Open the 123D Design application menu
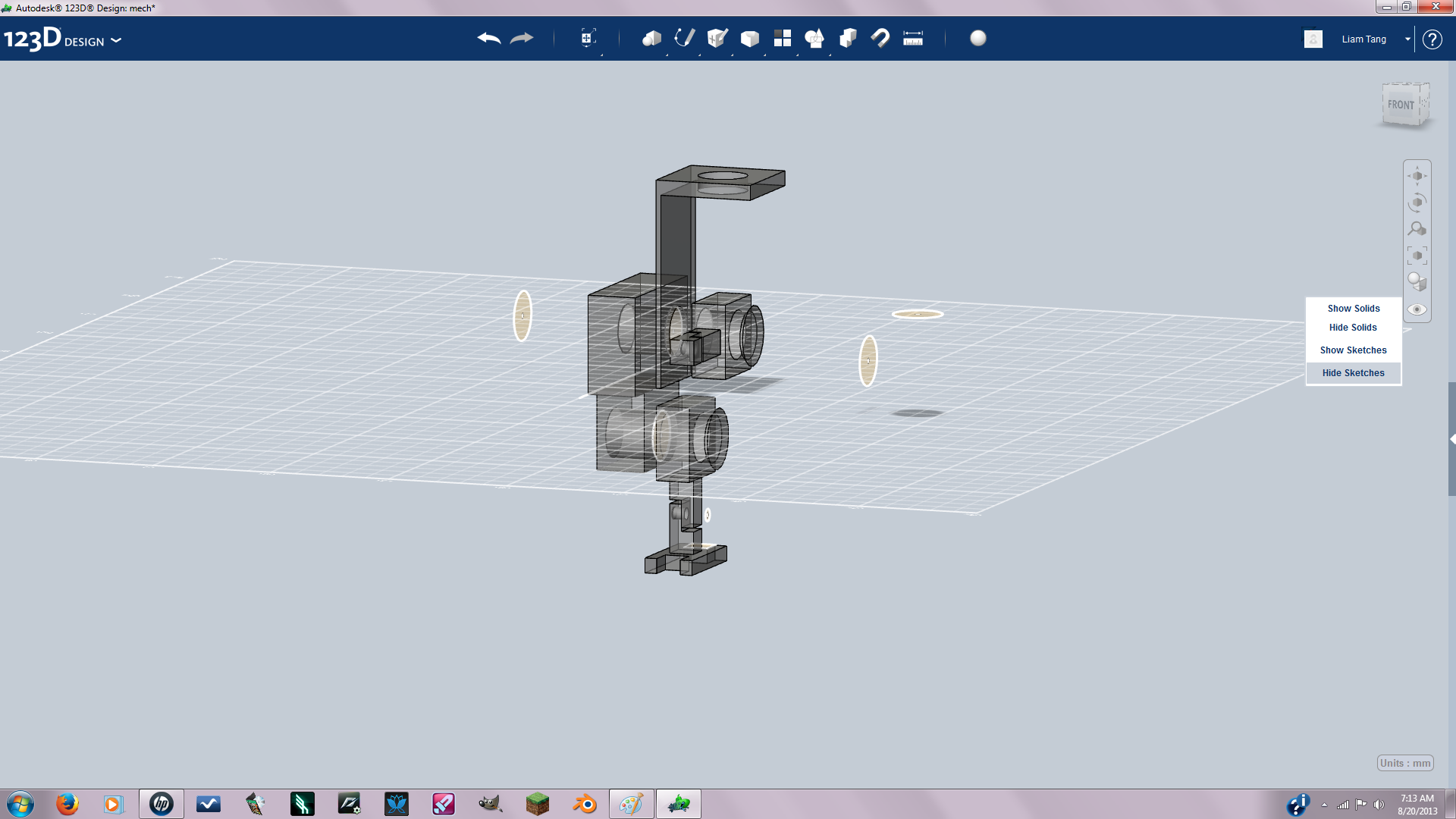Screen dimensions: 1456x819 coord(62,39)
